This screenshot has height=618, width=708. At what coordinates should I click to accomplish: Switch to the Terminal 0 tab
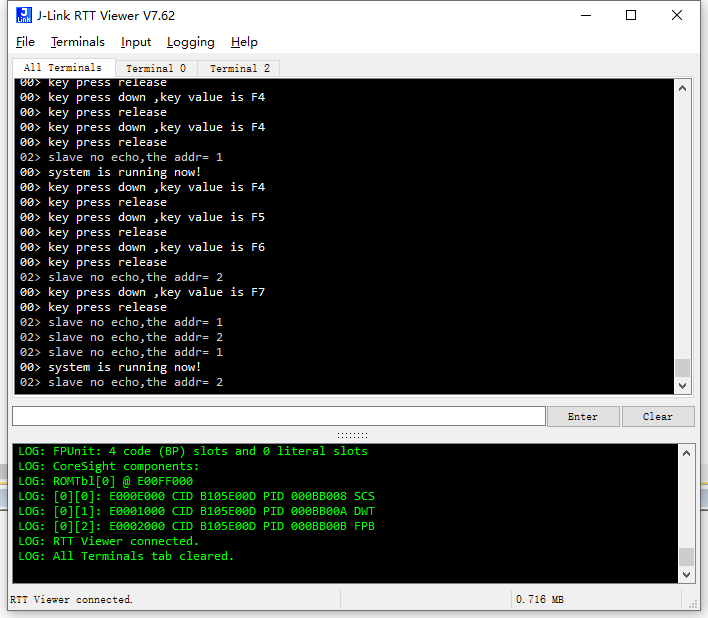[156, 69]
